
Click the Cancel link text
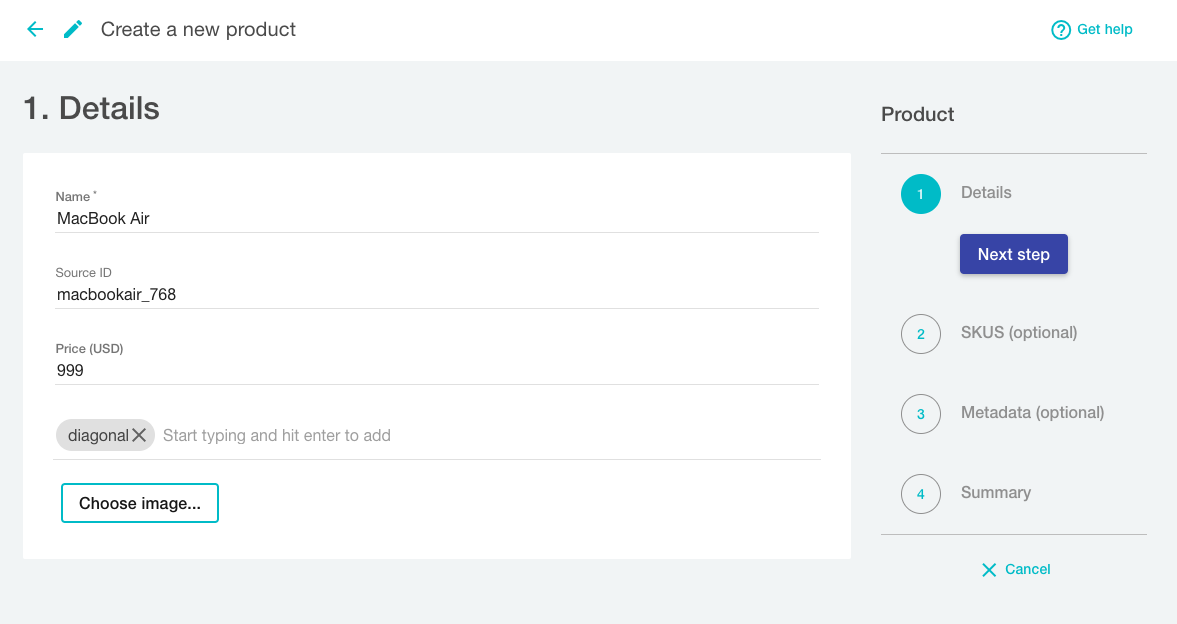[x=1027, y=569]
